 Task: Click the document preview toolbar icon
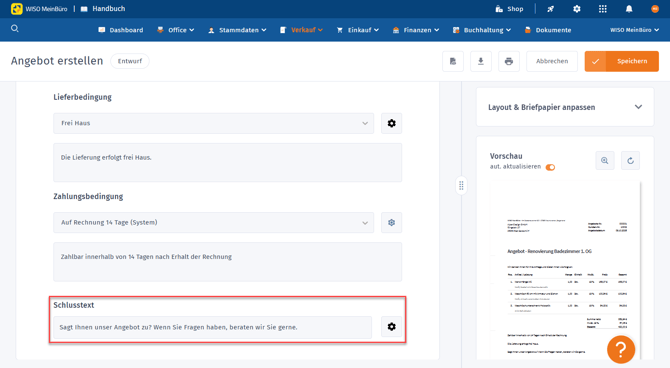[x=453, y=62]
